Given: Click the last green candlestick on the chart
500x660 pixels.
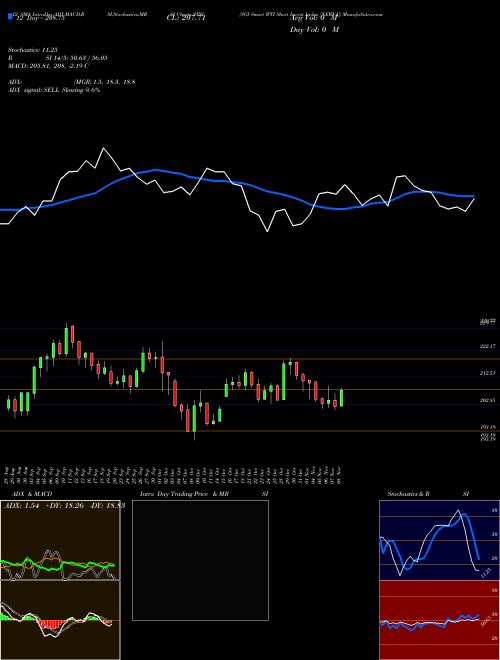Looking at the screenshot, I should [341, 398].
